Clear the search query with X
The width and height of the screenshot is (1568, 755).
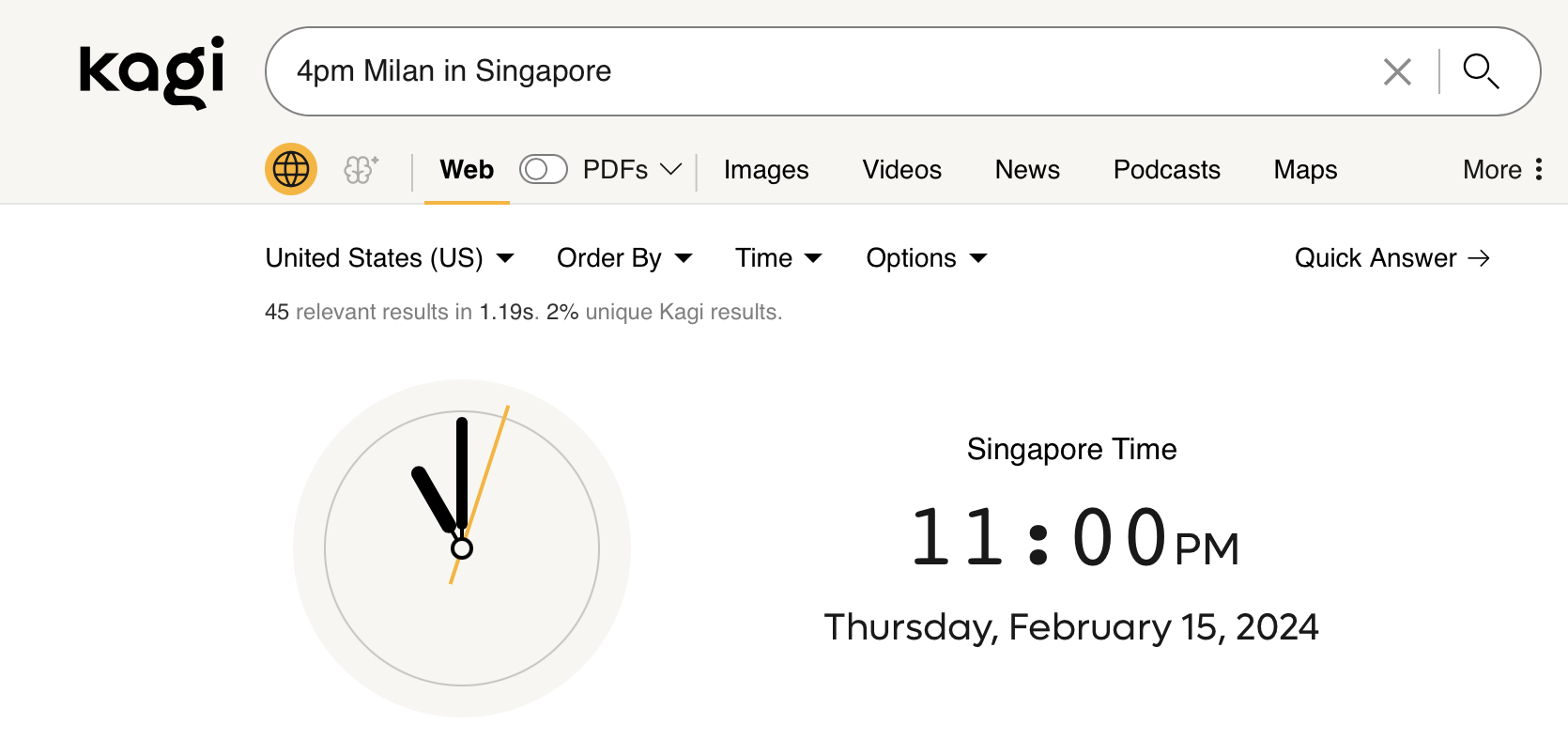pyautogui.click(x=1397, y=71)
